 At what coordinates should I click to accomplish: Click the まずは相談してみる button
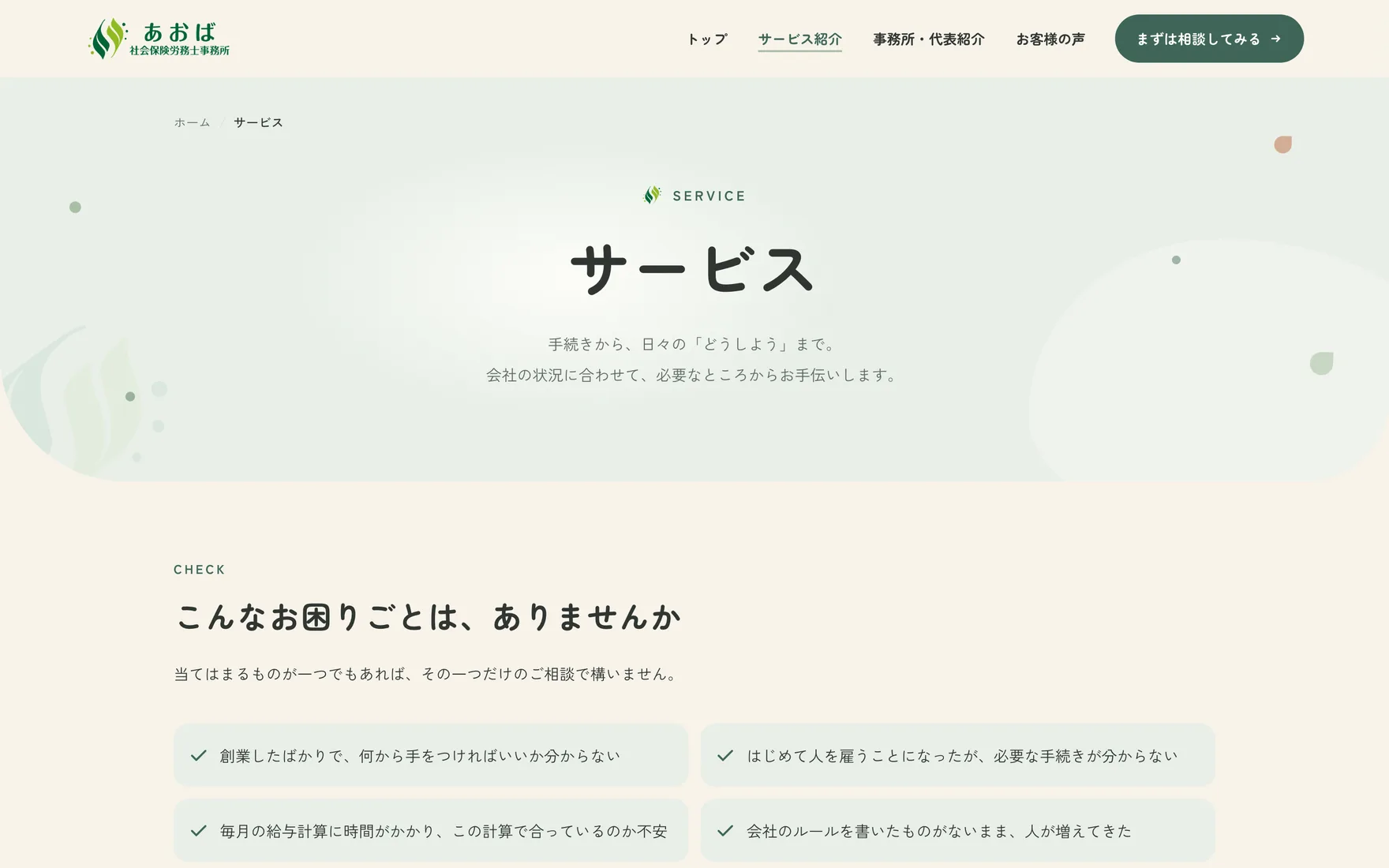[x=1209, y=39]
